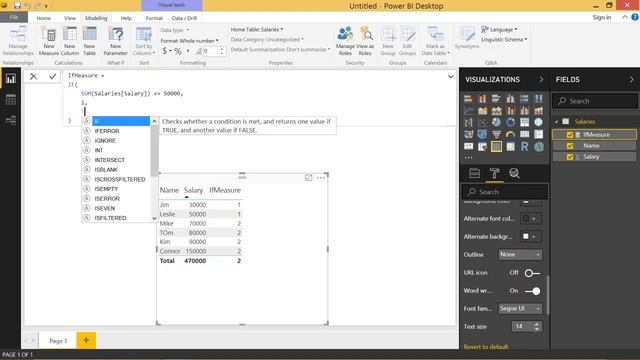Click the visual's Focus mode icon
This screenshot has height=360, width=640.
[x=309, y=178]
